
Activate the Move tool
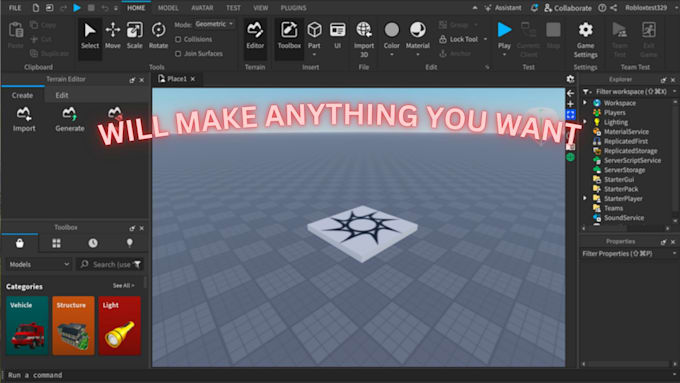tap(113, 36)
